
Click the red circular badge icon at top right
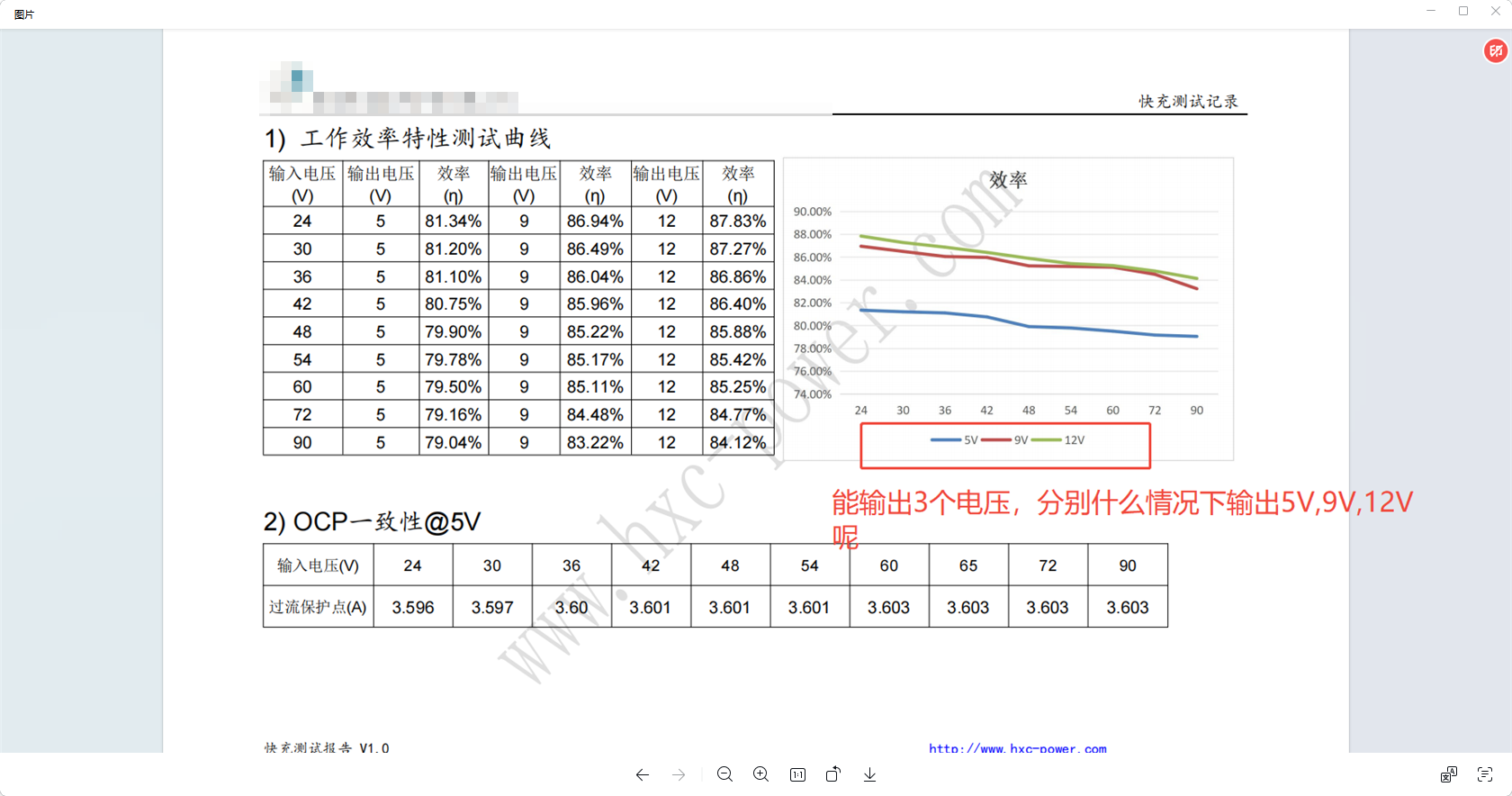click(x=1496, y=51)
